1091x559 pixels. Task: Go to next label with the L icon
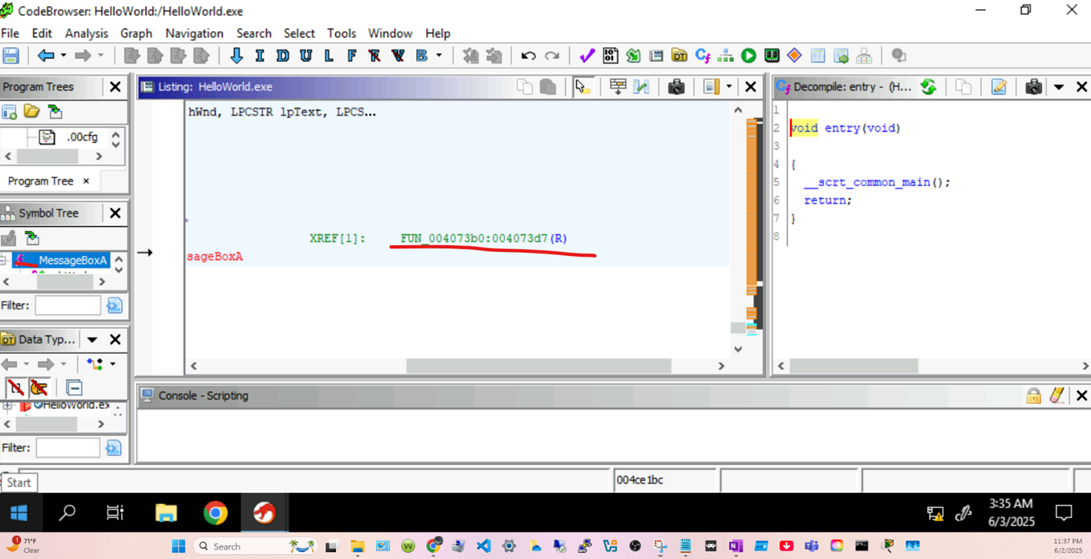pos(328,56)
